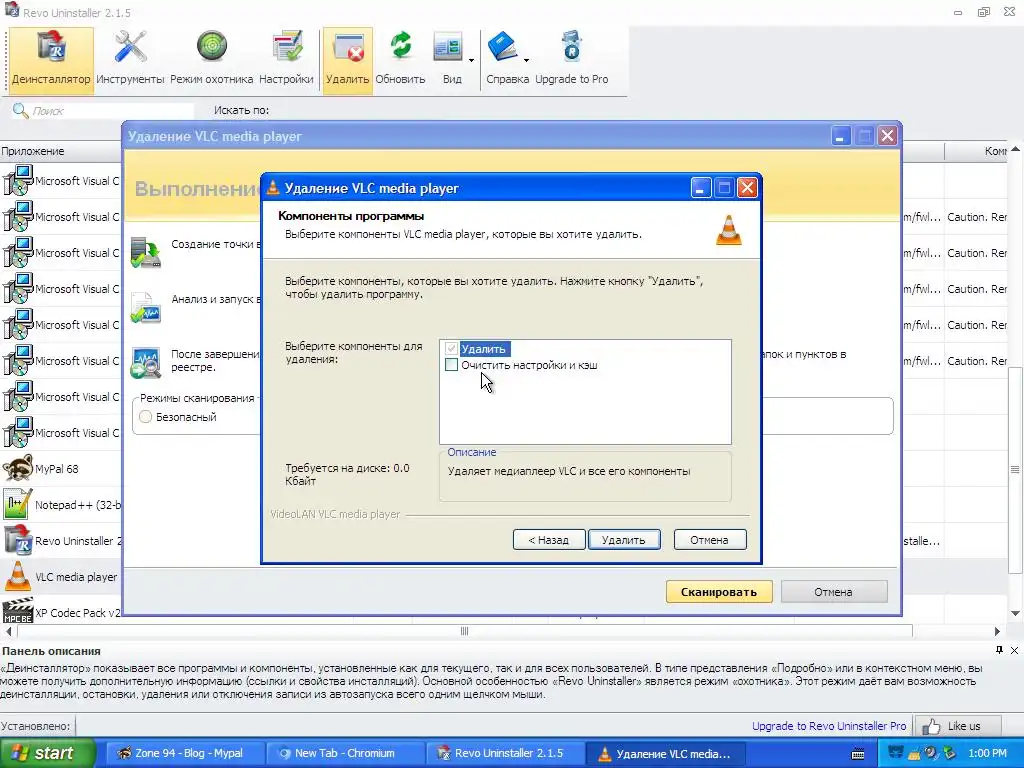Select the Безопасный scanning mode radio
This screenshot has width=1024, height=768.
146,417
